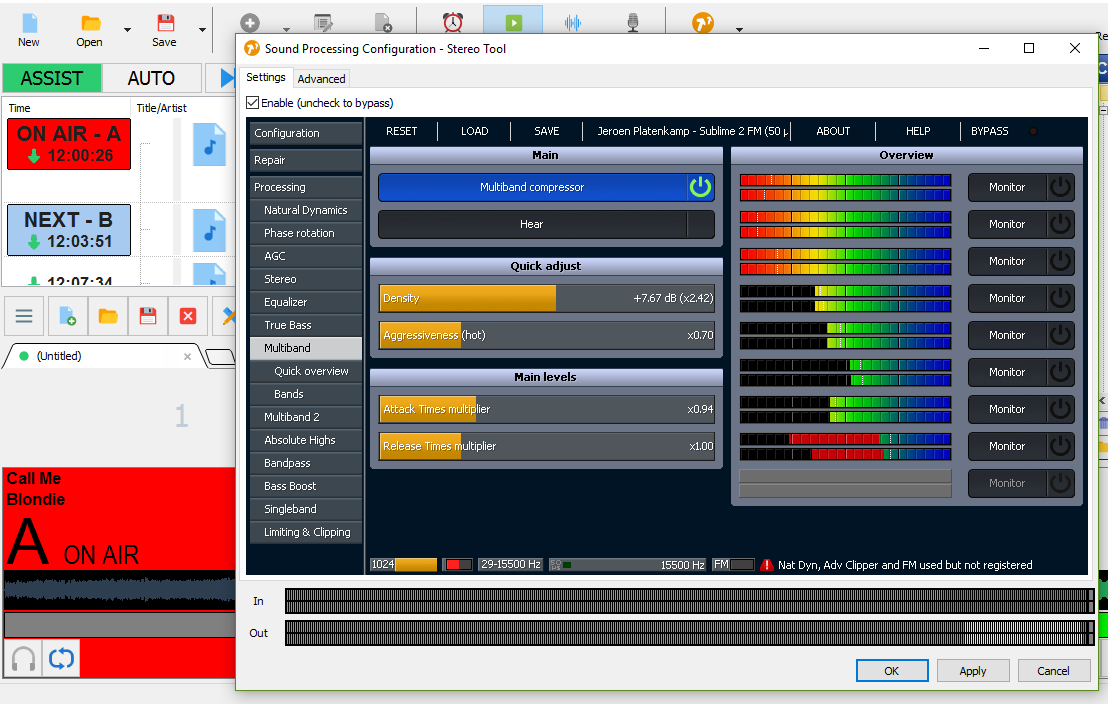Screen dimensions: 1108x704
Task: Open the hamburger menu above playlist
Action: [24, 316]
